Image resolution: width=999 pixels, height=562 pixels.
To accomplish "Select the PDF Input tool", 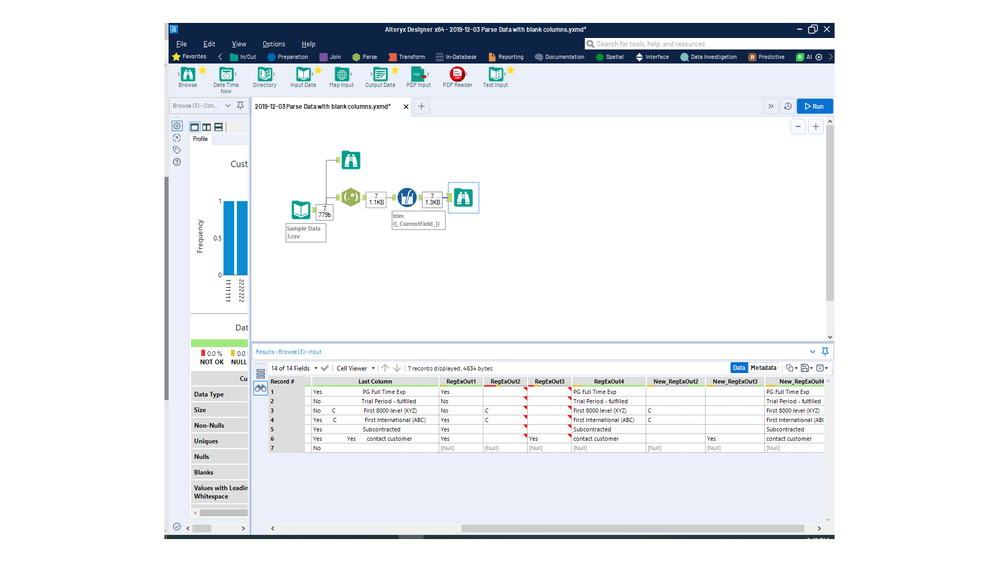I will [x=419, y=76].
